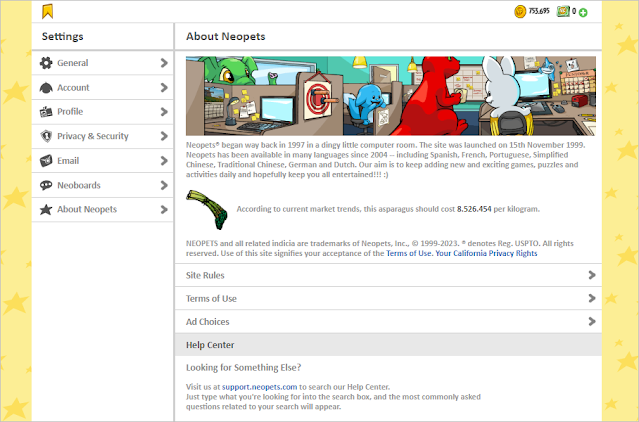
Task: Click the Neopets office banner image
Action: click(391, 96)
